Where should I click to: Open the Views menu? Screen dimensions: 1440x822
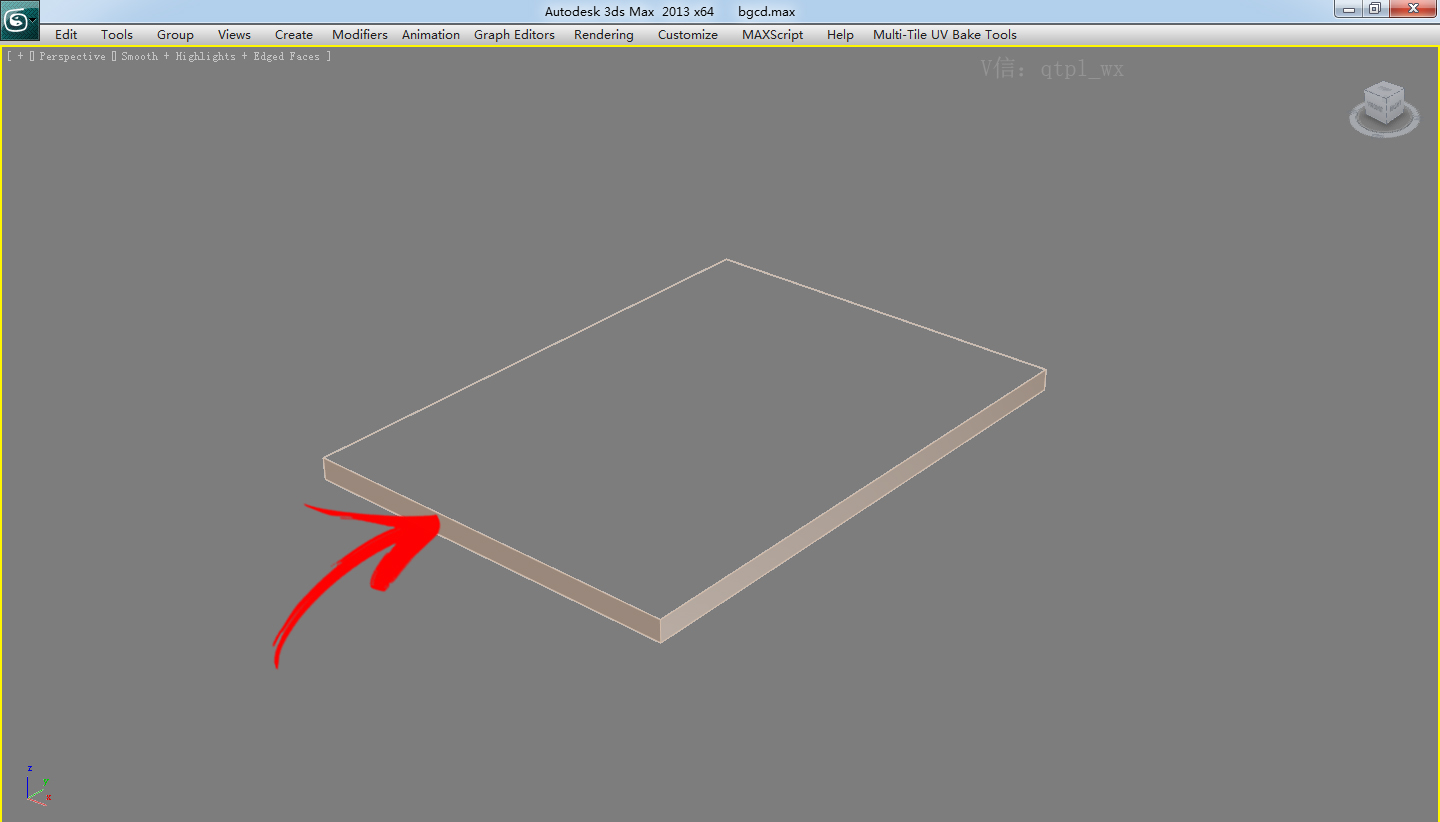(x=234, y=34)
